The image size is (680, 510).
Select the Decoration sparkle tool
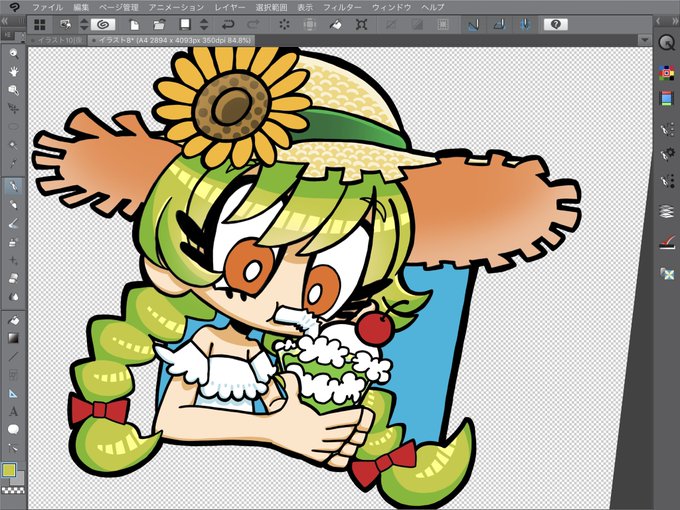13,260
